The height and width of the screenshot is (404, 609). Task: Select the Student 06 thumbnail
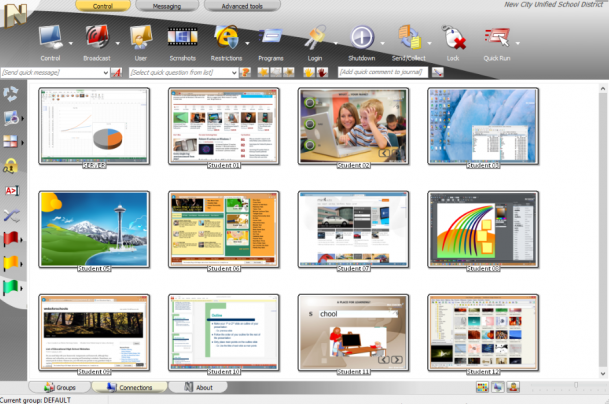pyautogui.click(x=224, y=230)
